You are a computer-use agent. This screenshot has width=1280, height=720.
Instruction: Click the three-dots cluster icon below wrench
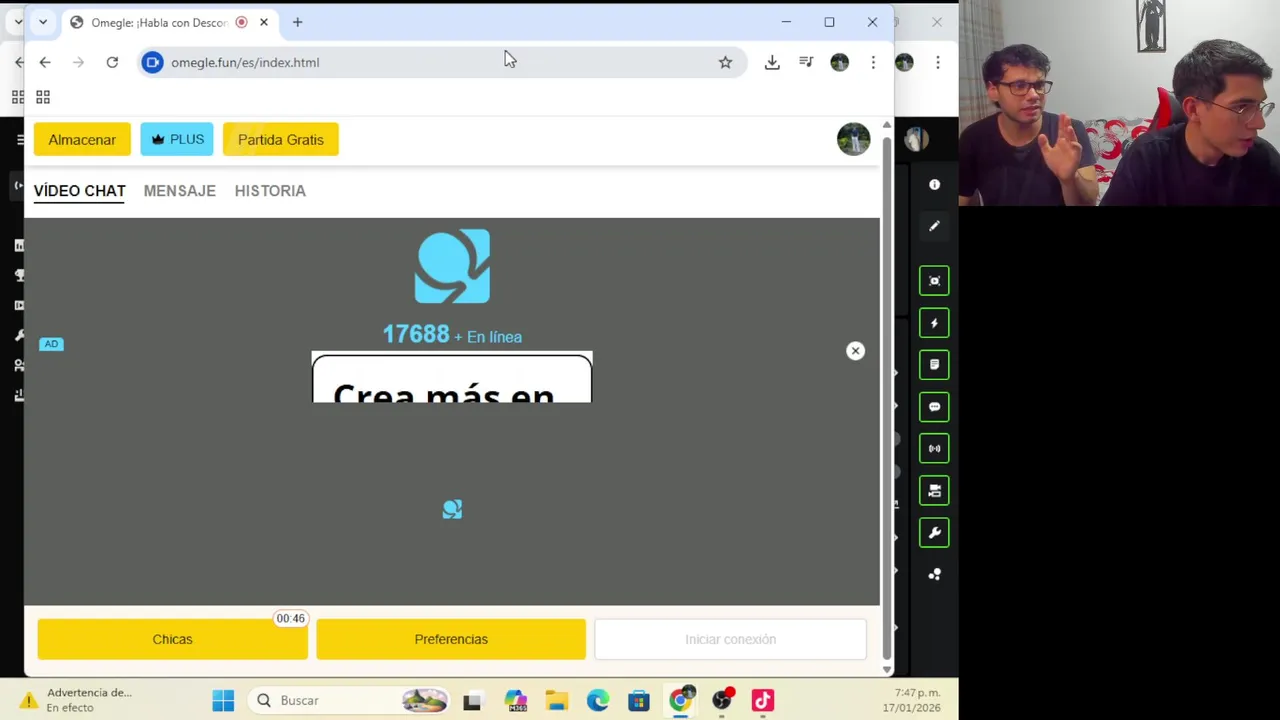point(934,575)
